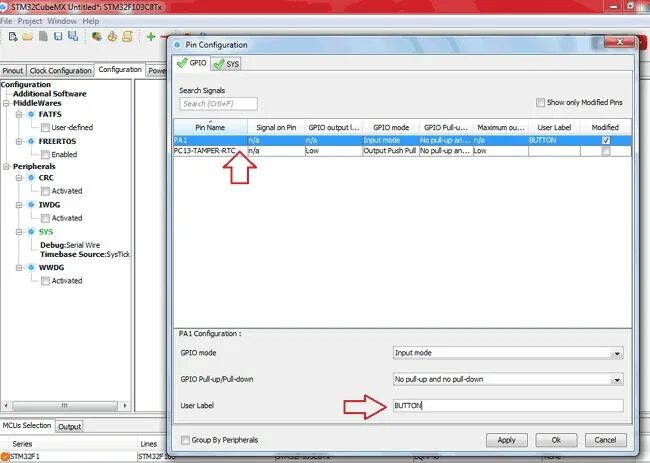Click the Pin Configuration dialog title icon
Image resolution: width=650 pixels, height=463 pixels.
pyautogui.click(x=177, y=45)
